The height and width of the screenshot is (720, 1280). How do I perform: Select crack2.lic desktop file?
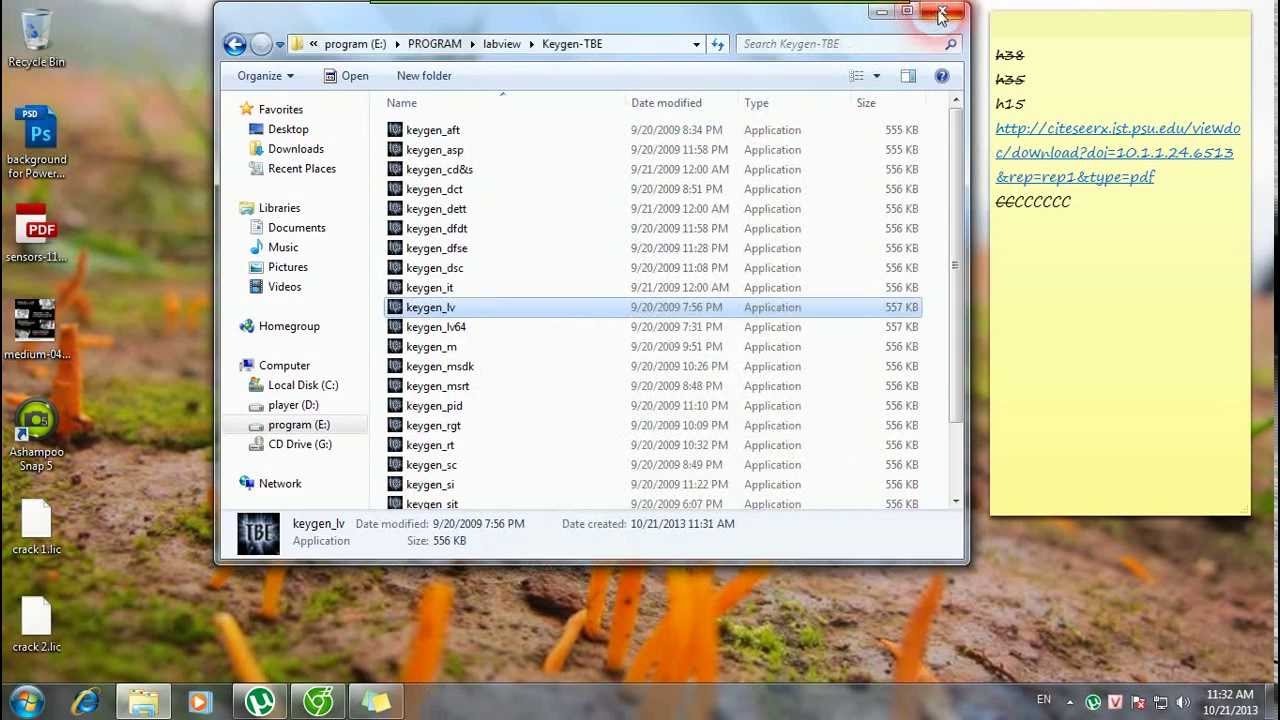36,624
